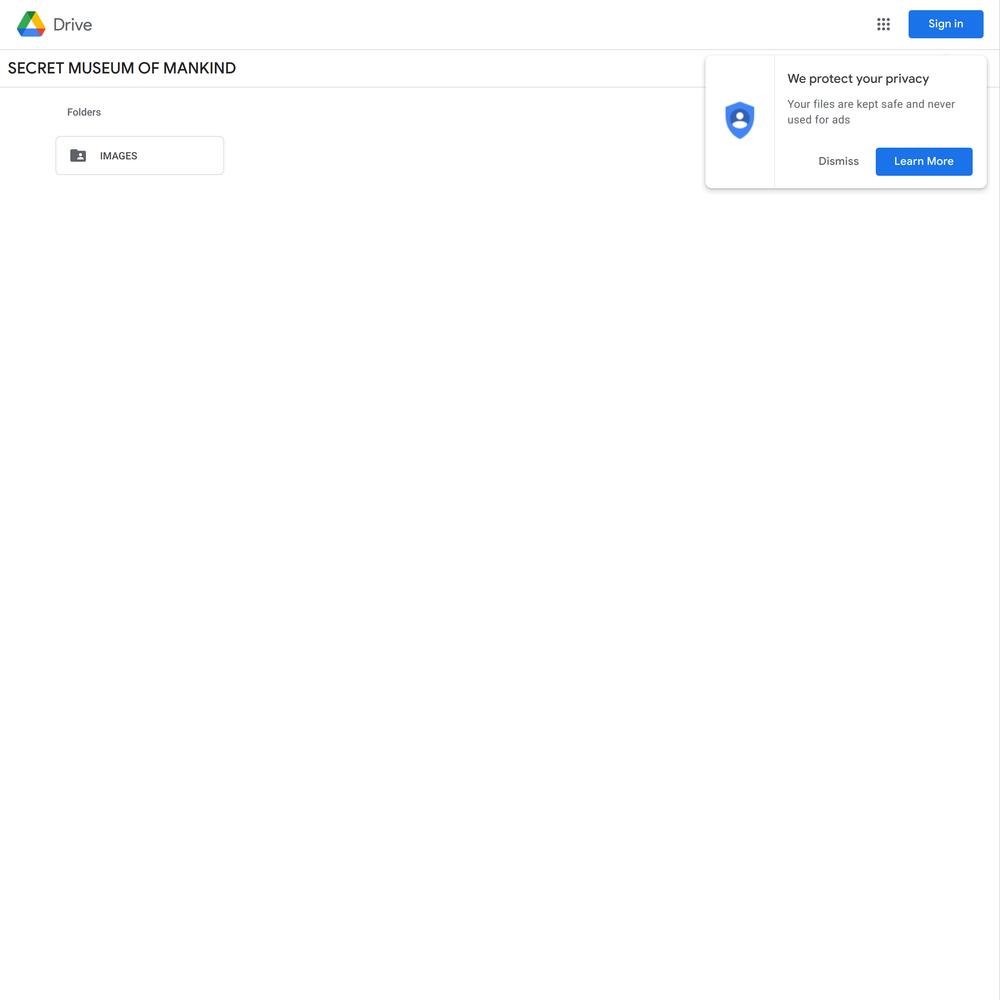Screen dimensions: 1000x1000
Task: Click the Folders section label
Action: [x=84, y=112]
